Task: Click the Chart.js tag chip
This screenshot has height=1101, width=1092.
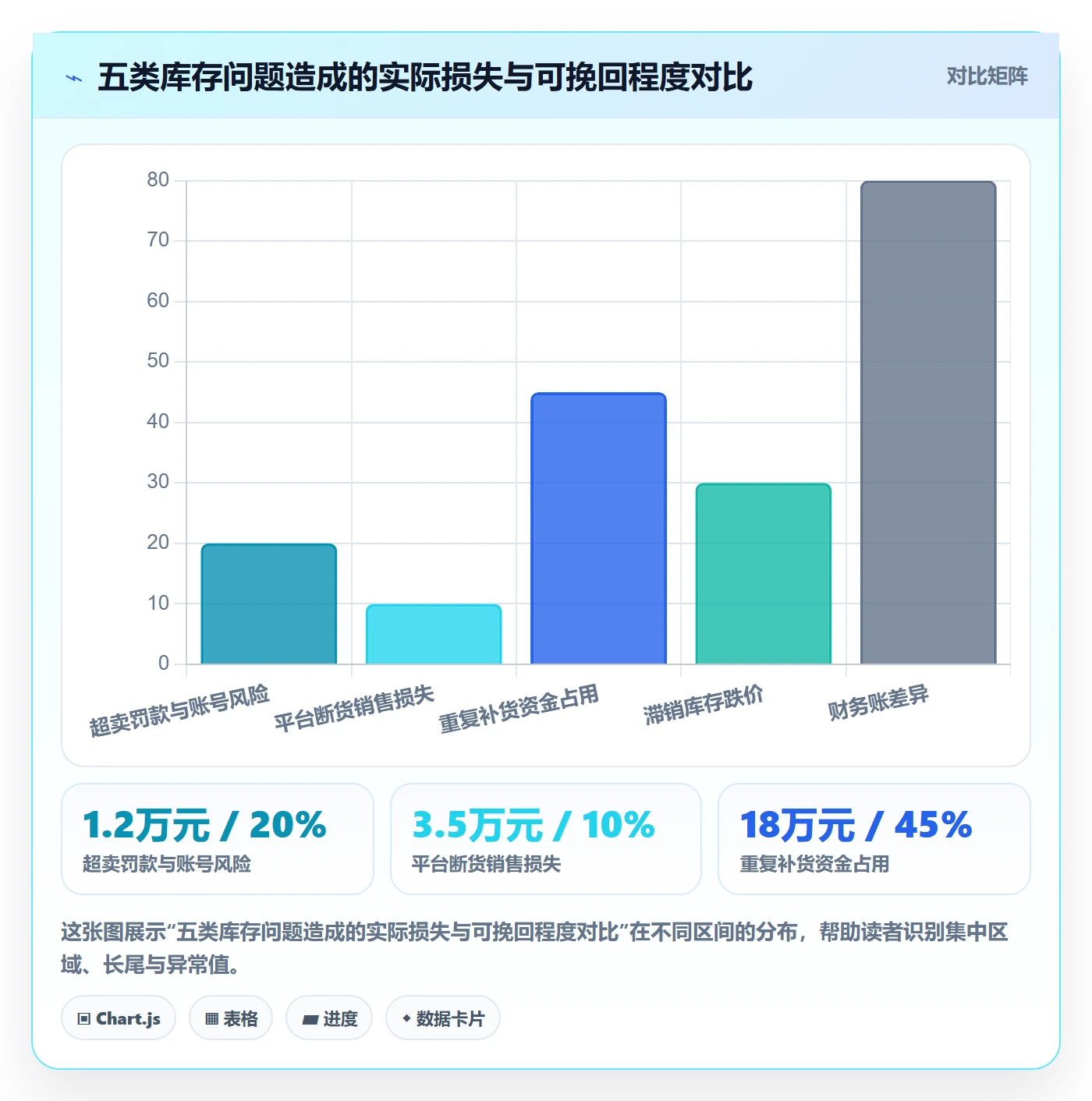Action: click(x=119, y=1018)
